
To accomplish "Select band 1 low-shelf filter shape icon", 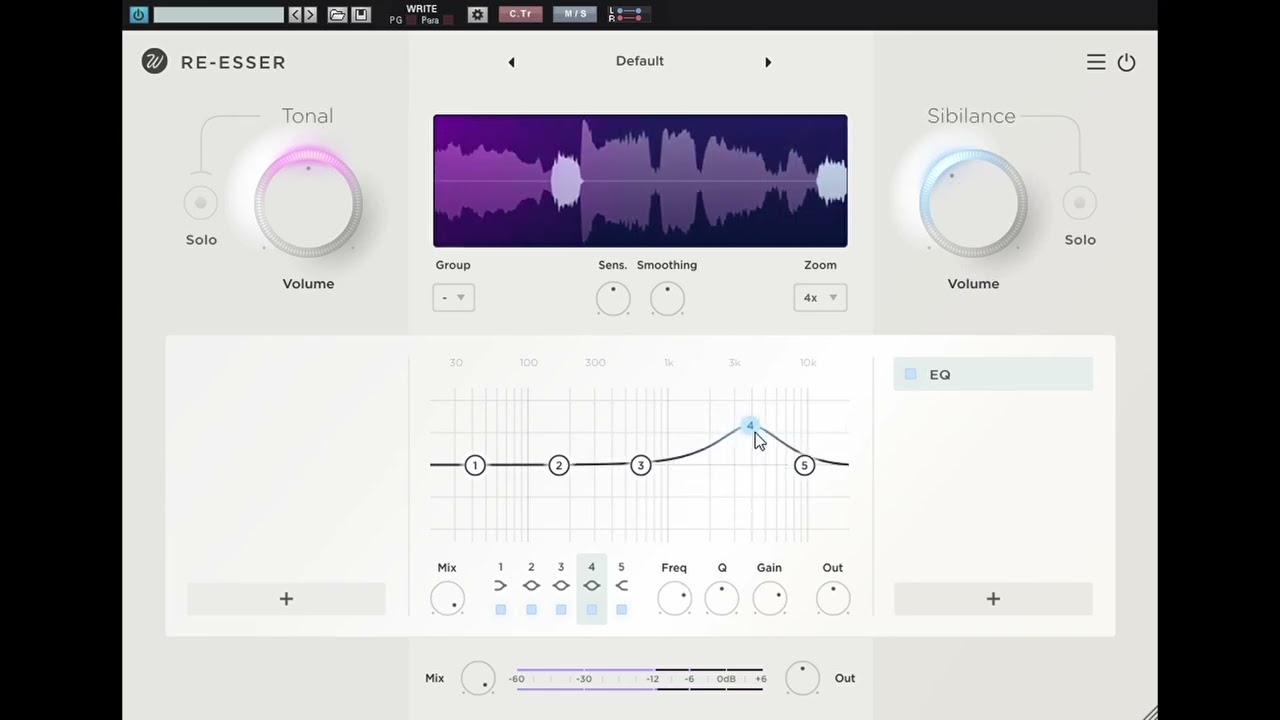I will pos(501,586).
